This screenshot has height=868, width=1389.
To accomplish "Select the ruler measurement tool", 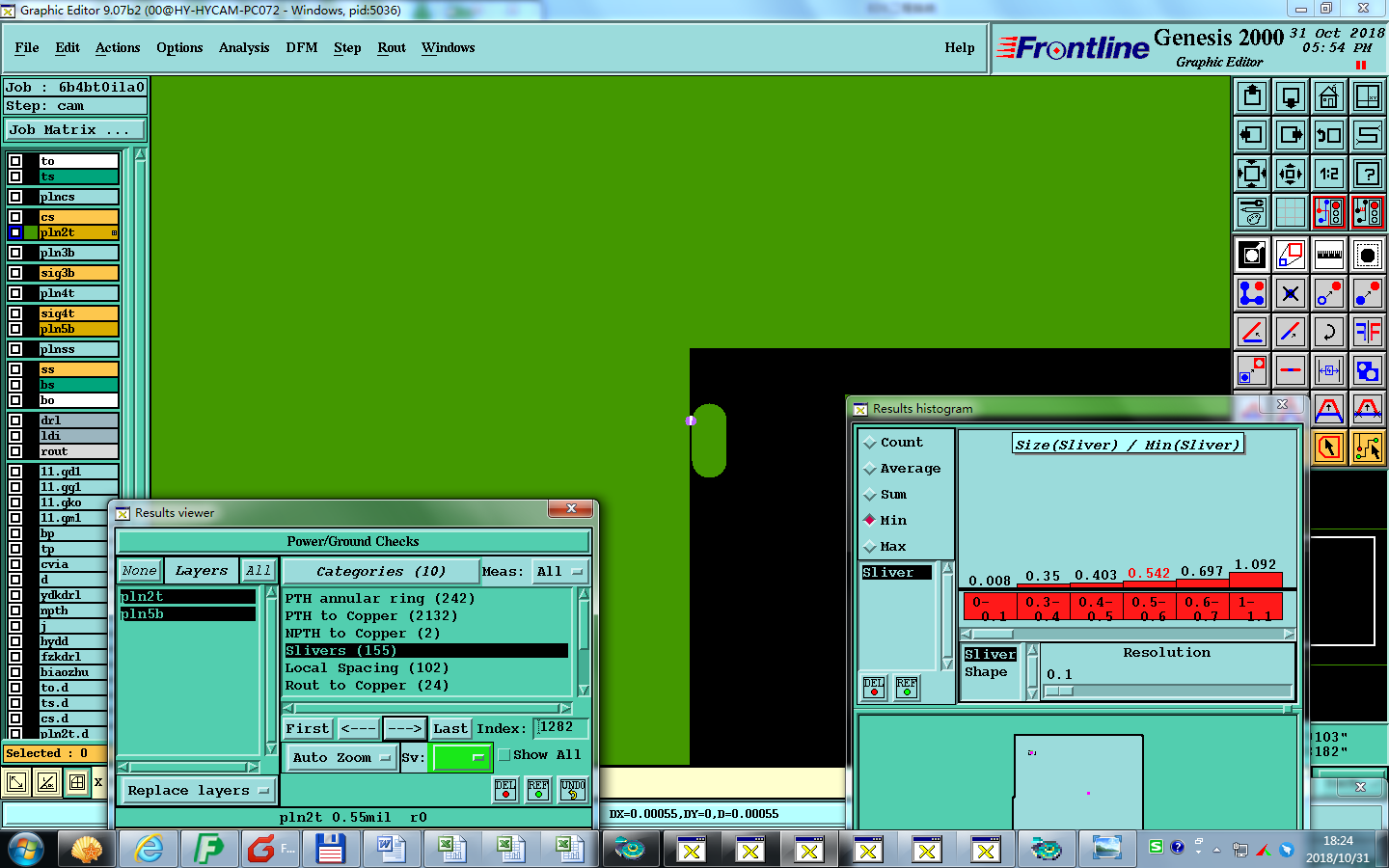I will (x=1329, y=256).
